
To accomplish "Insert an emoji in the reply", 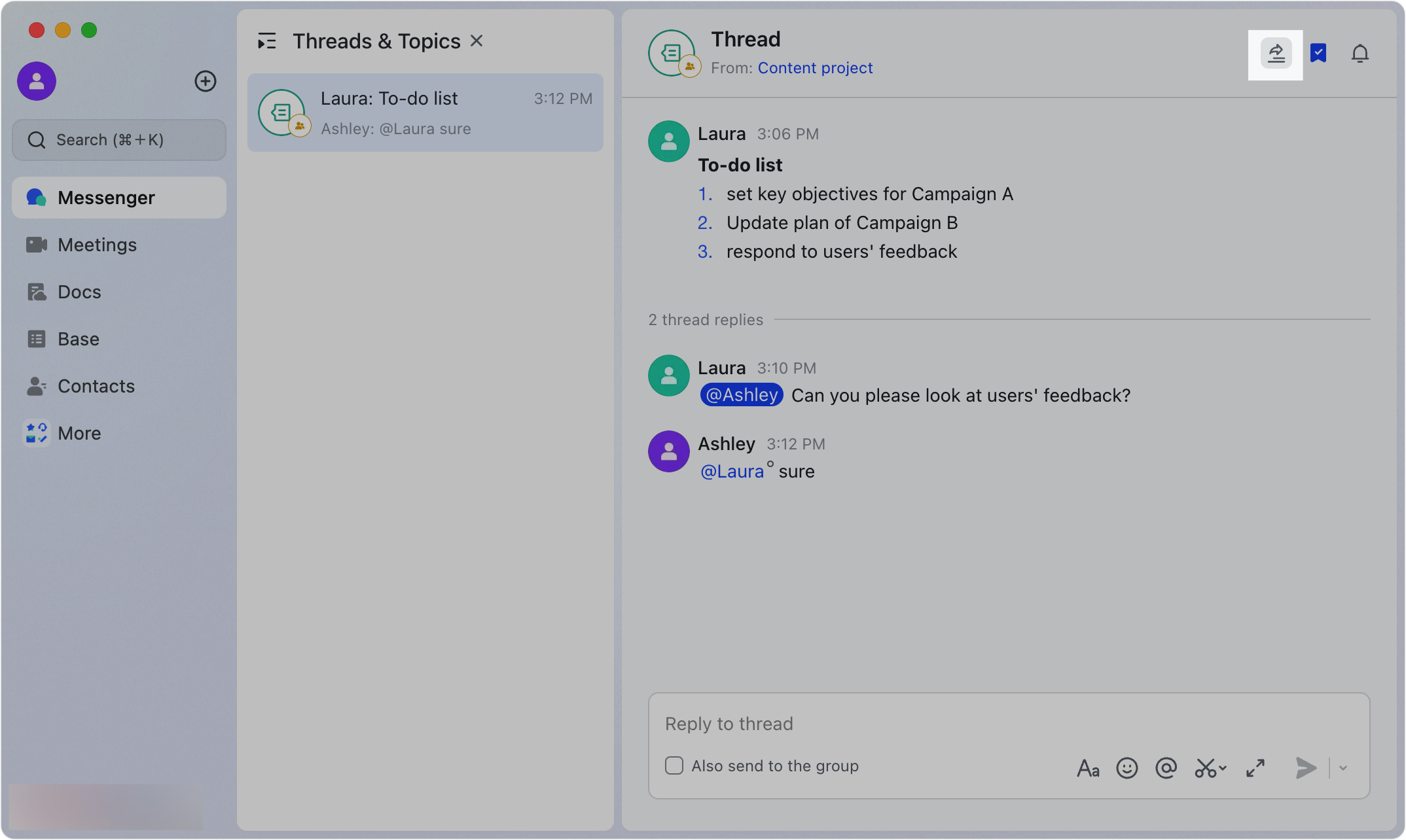I will click(x=1127, y=768).
